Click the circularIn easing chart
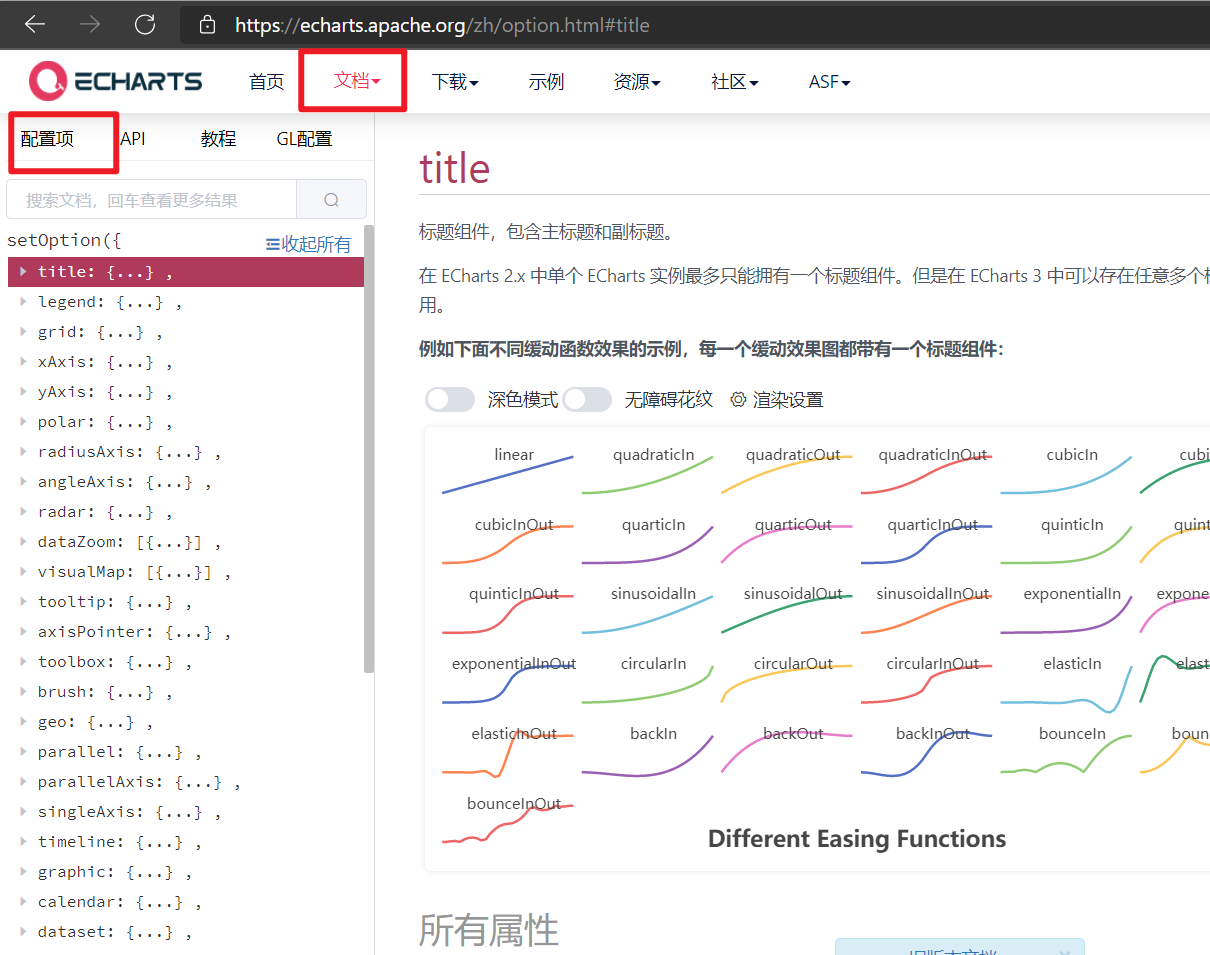This screenshot has height=955, width=1210. pos(648,680)
